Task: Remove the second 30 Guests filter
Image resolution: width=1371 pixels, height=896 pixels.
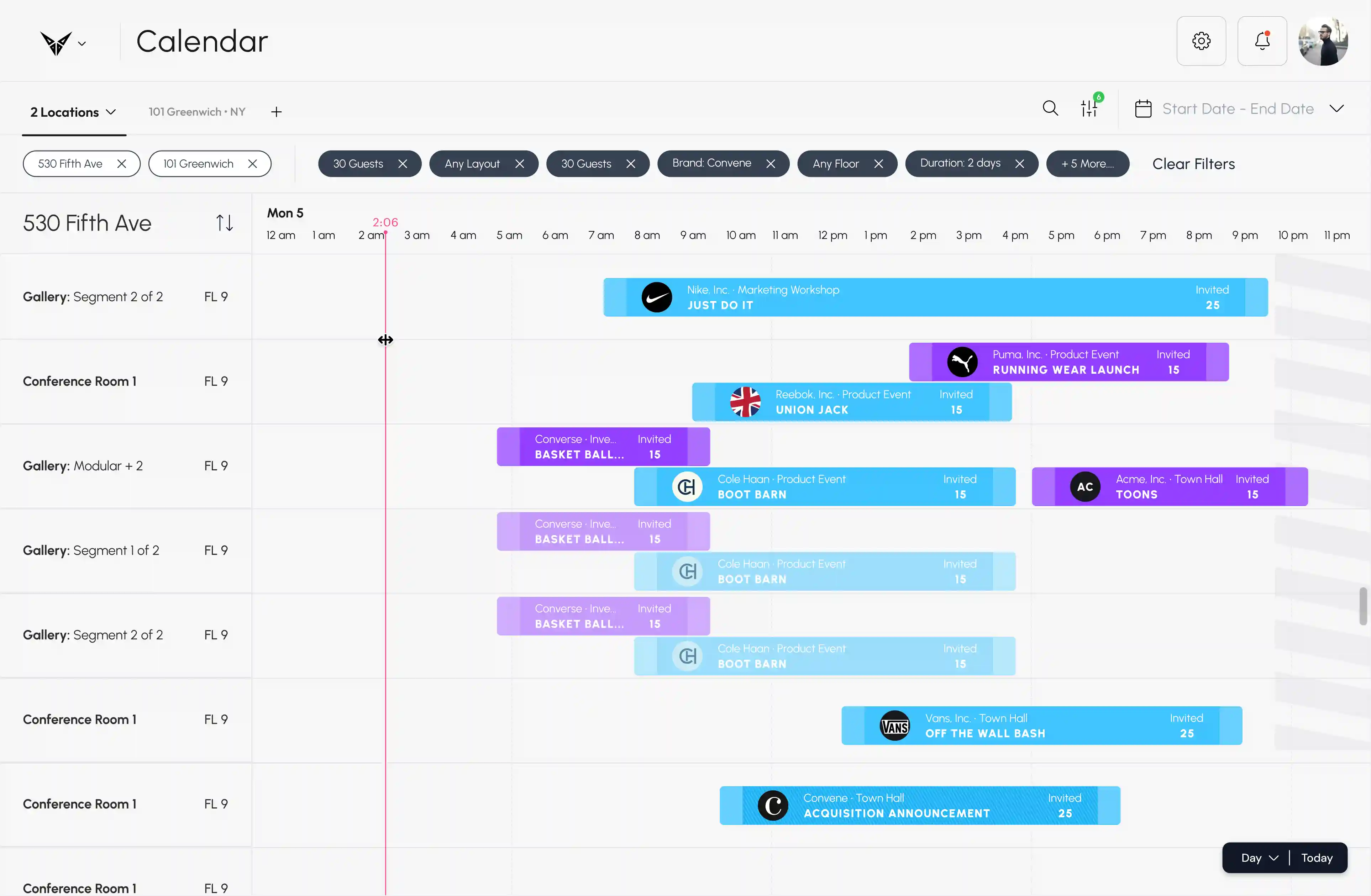Action: click(x=631, y=164)
